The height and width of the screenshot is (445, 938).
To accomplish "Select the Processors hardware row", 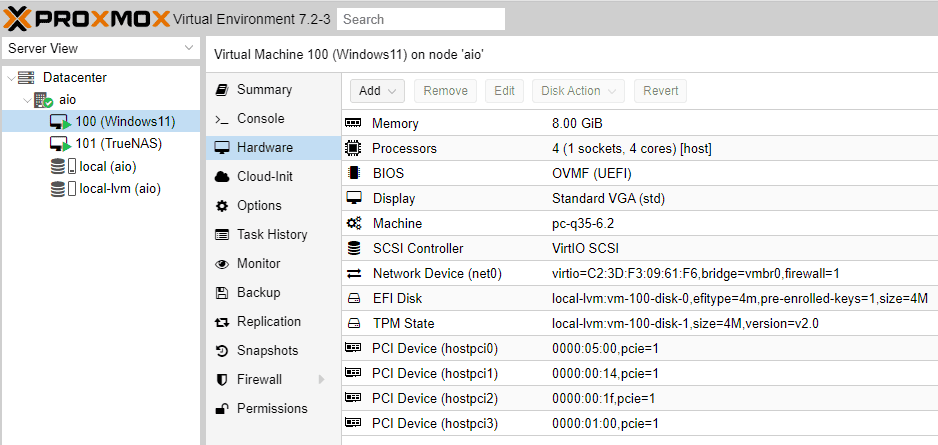I will 640,148.
